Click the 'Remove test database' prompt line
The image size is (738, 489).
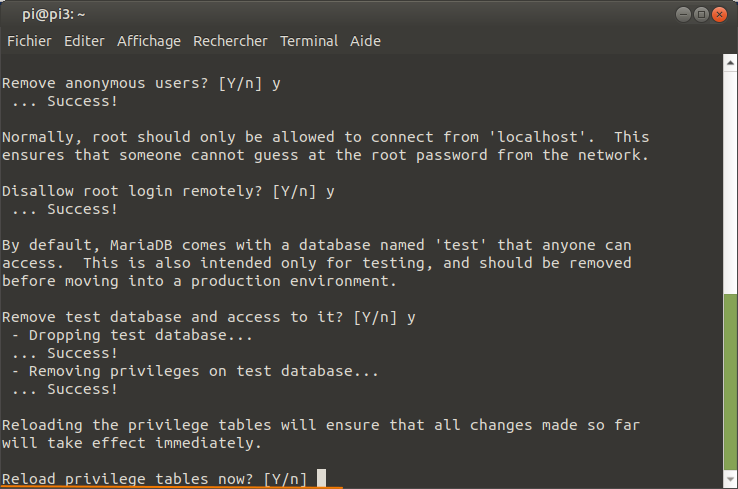click(209, 317)
